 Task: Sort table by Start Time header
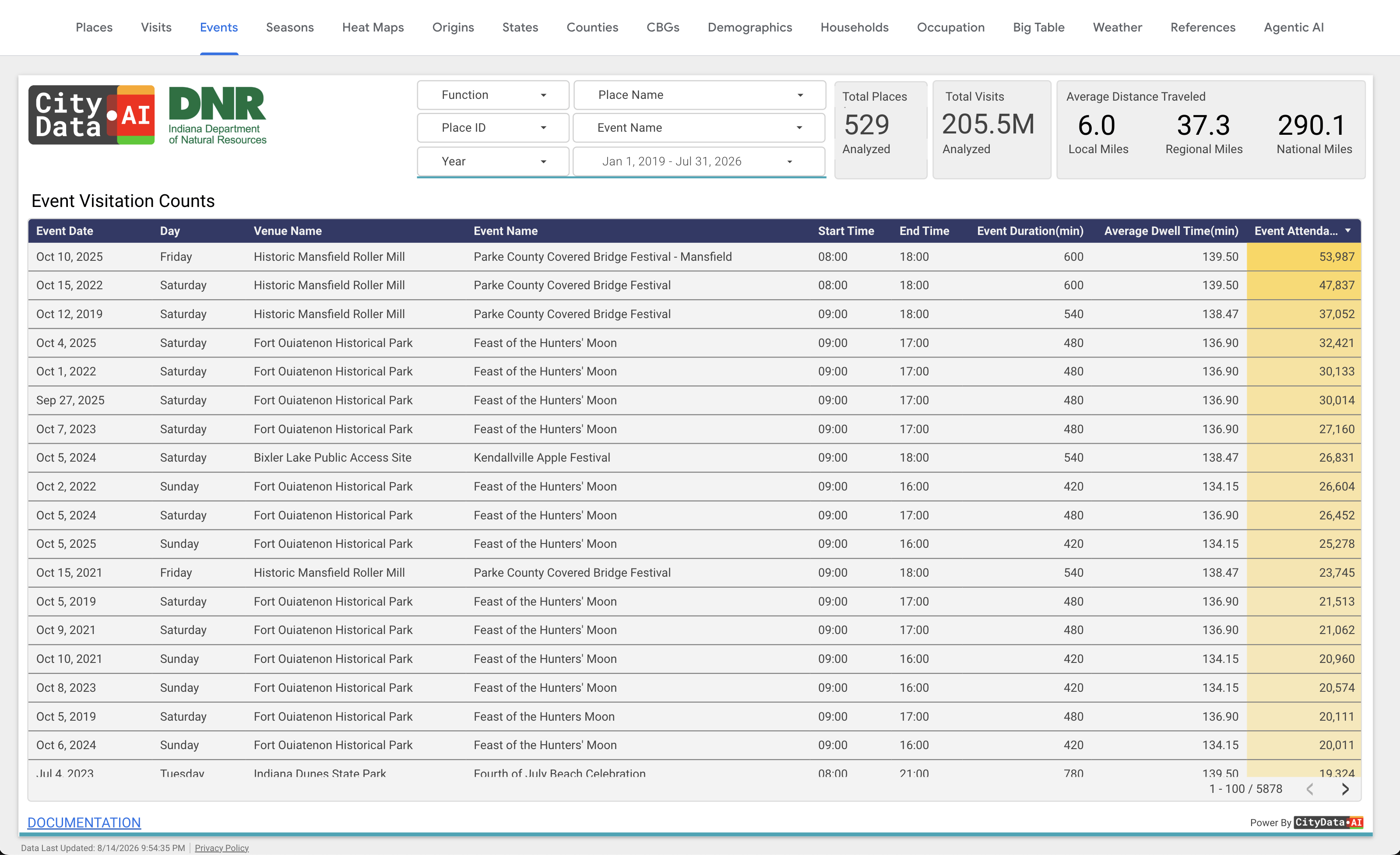845,231
